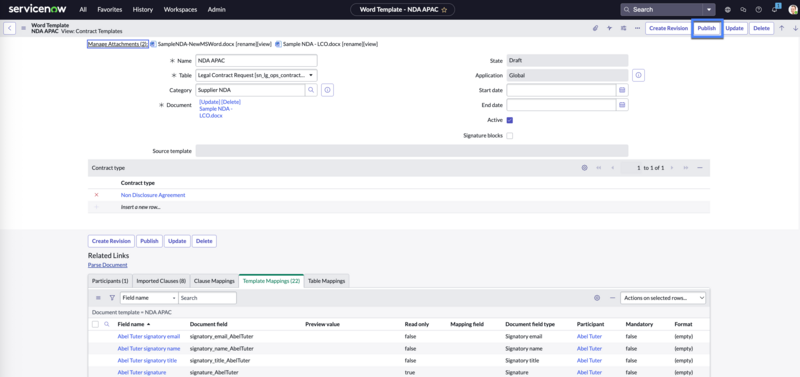Uncheck the Active checkbox

(x=510, y=120)
